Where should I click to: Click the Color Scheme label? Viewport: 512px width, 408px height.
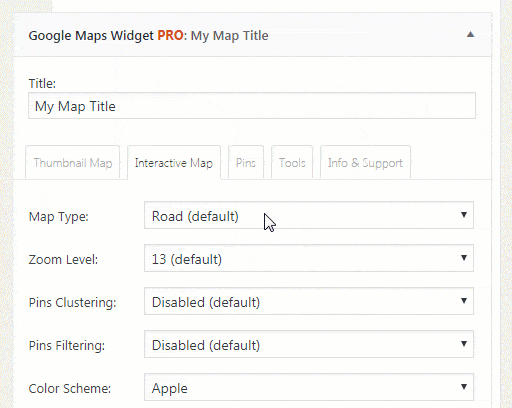70,389
